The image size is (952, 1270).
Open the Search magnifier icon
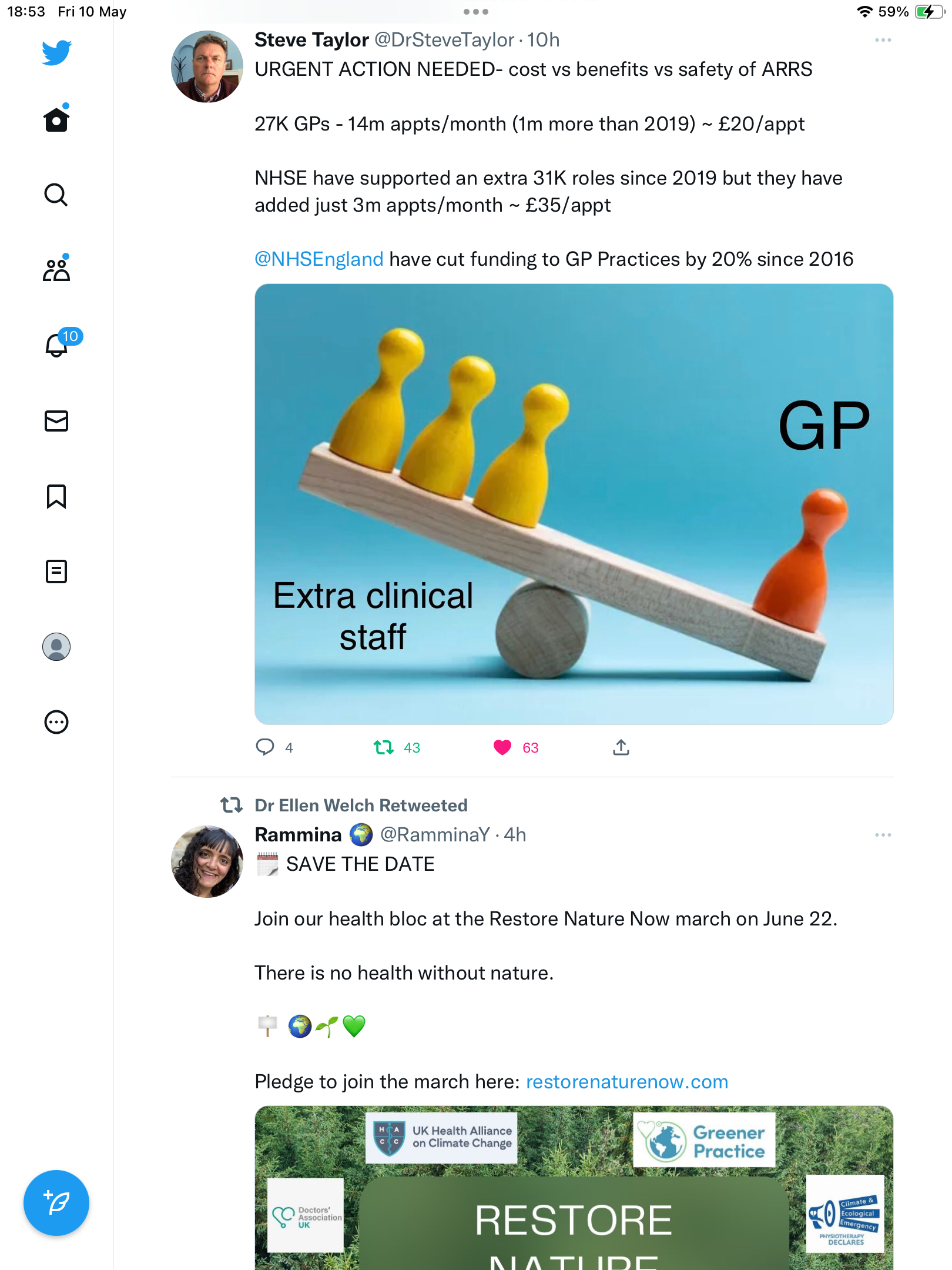[x=56, y=195]
